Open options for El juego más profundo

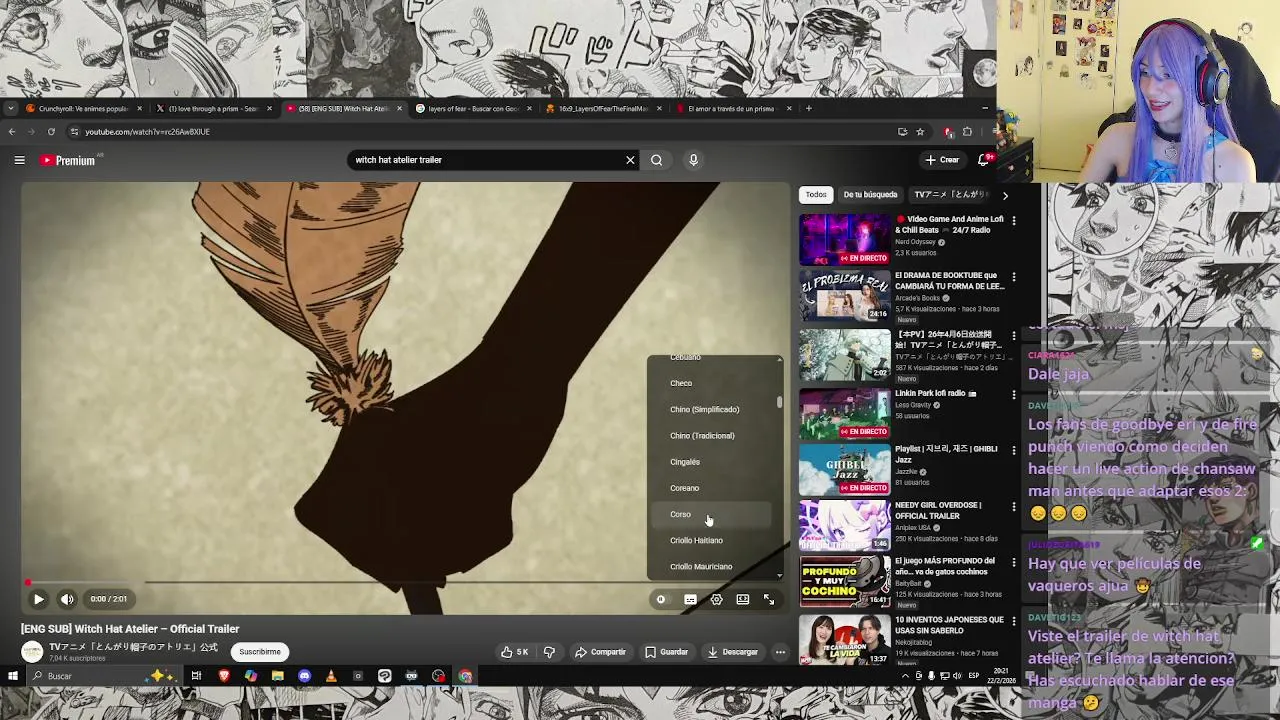point(1013,562)
